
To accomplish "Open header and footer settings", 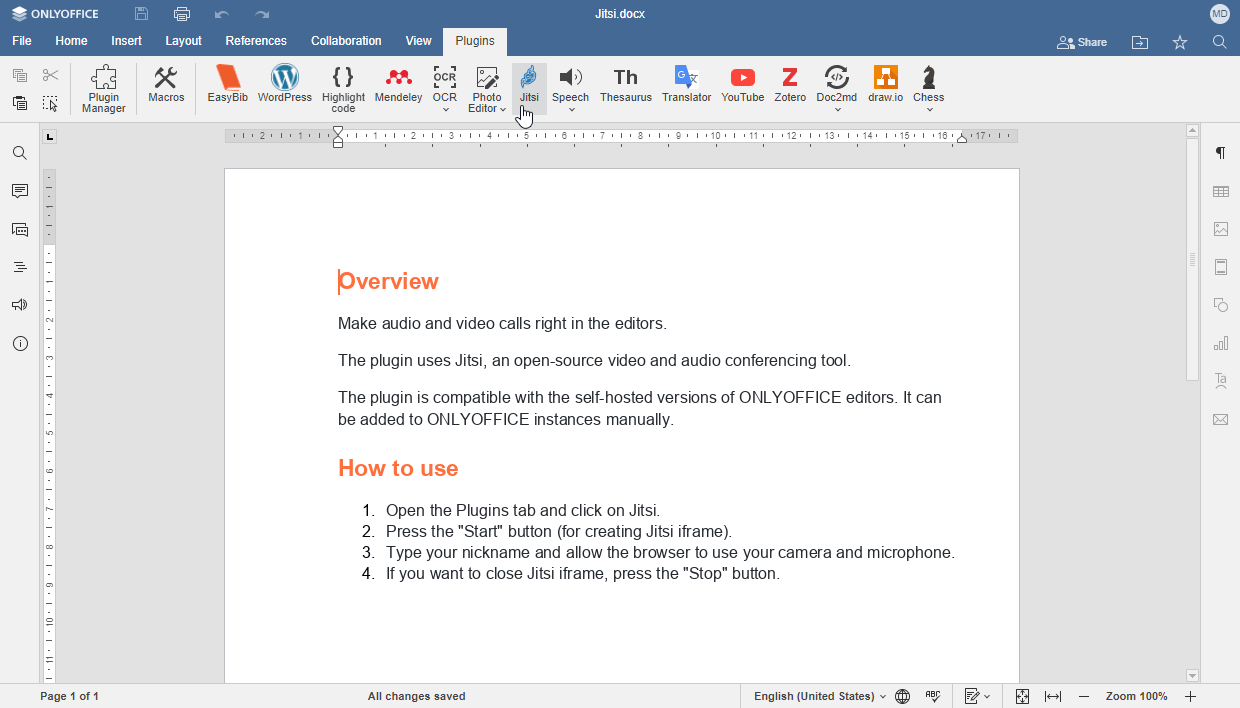I will point(1221,267).
